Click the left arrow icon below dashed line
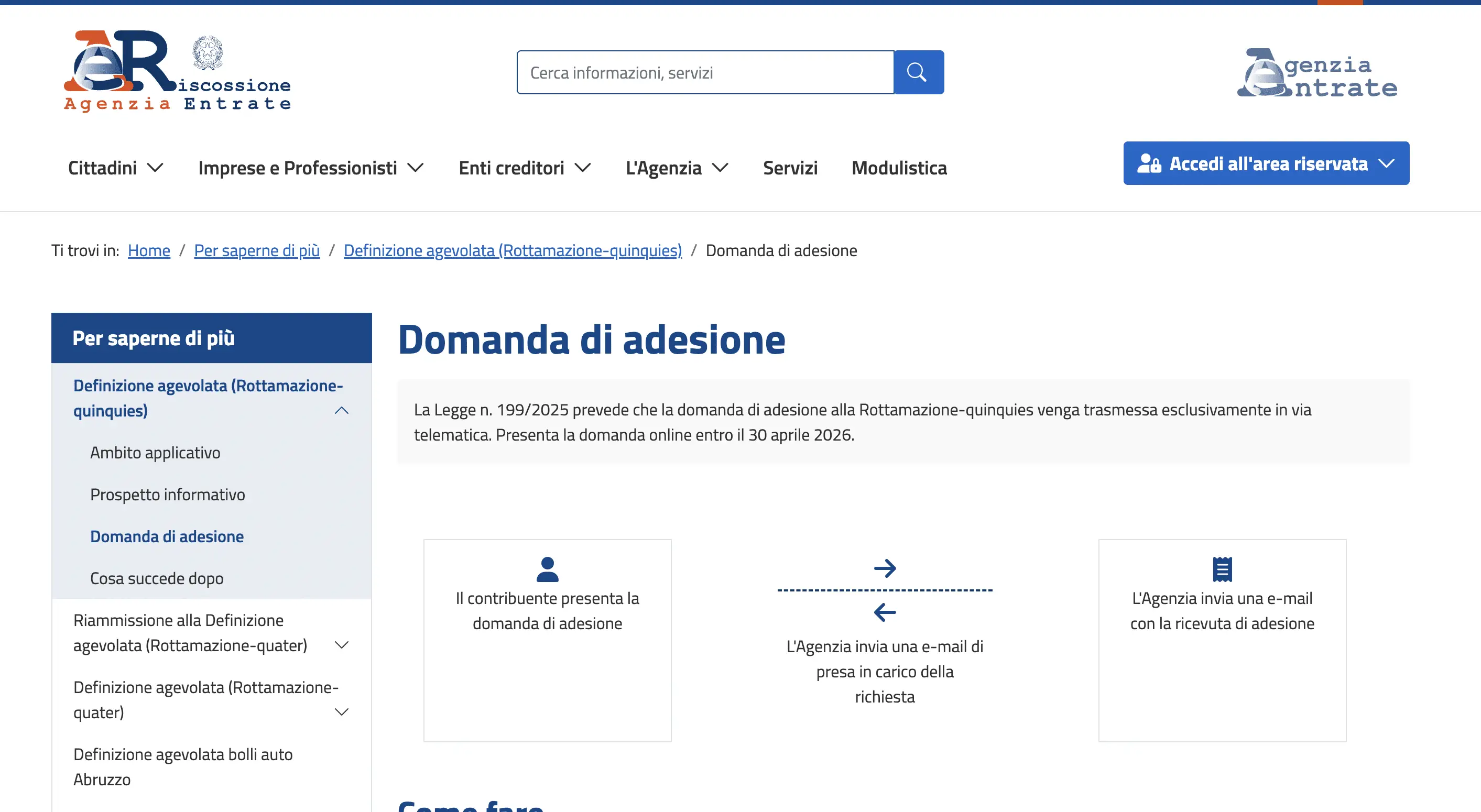 pos(884,612)
